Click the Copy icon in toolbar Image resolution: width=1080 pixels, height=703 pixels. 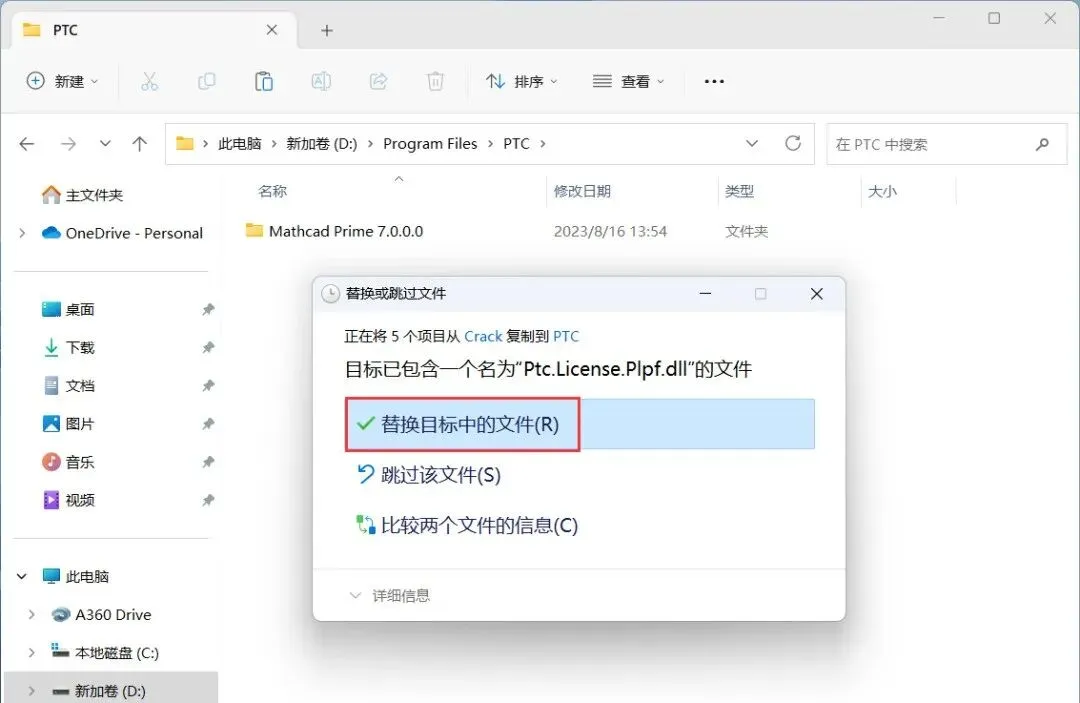click(207, 81)
